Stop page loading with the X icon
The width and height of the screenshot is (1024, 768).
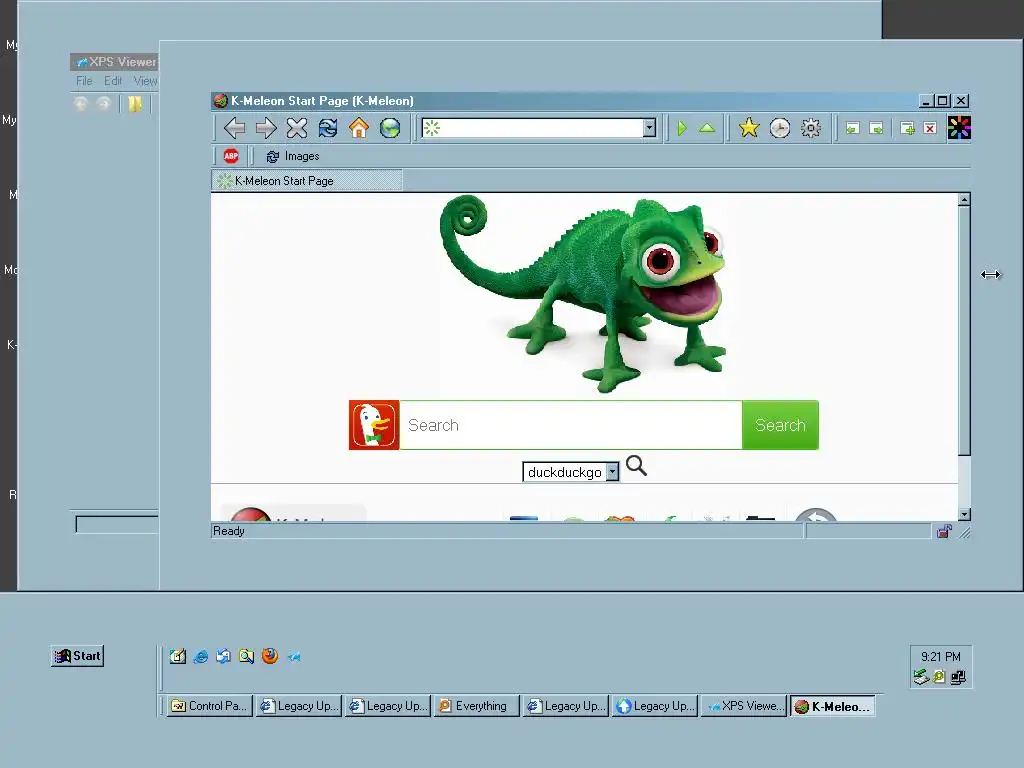click(x=296, y=128)
